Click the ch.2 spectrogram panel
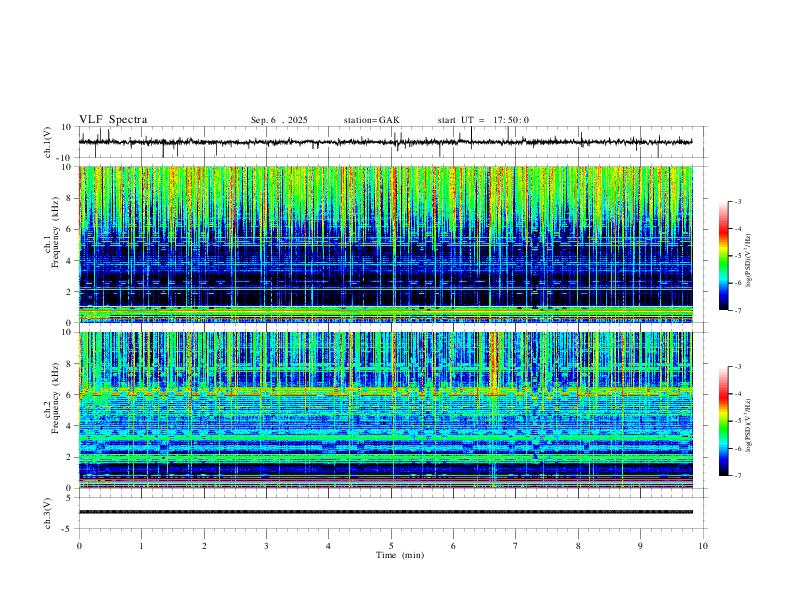The image size is (792, 612). click(385, 410)
